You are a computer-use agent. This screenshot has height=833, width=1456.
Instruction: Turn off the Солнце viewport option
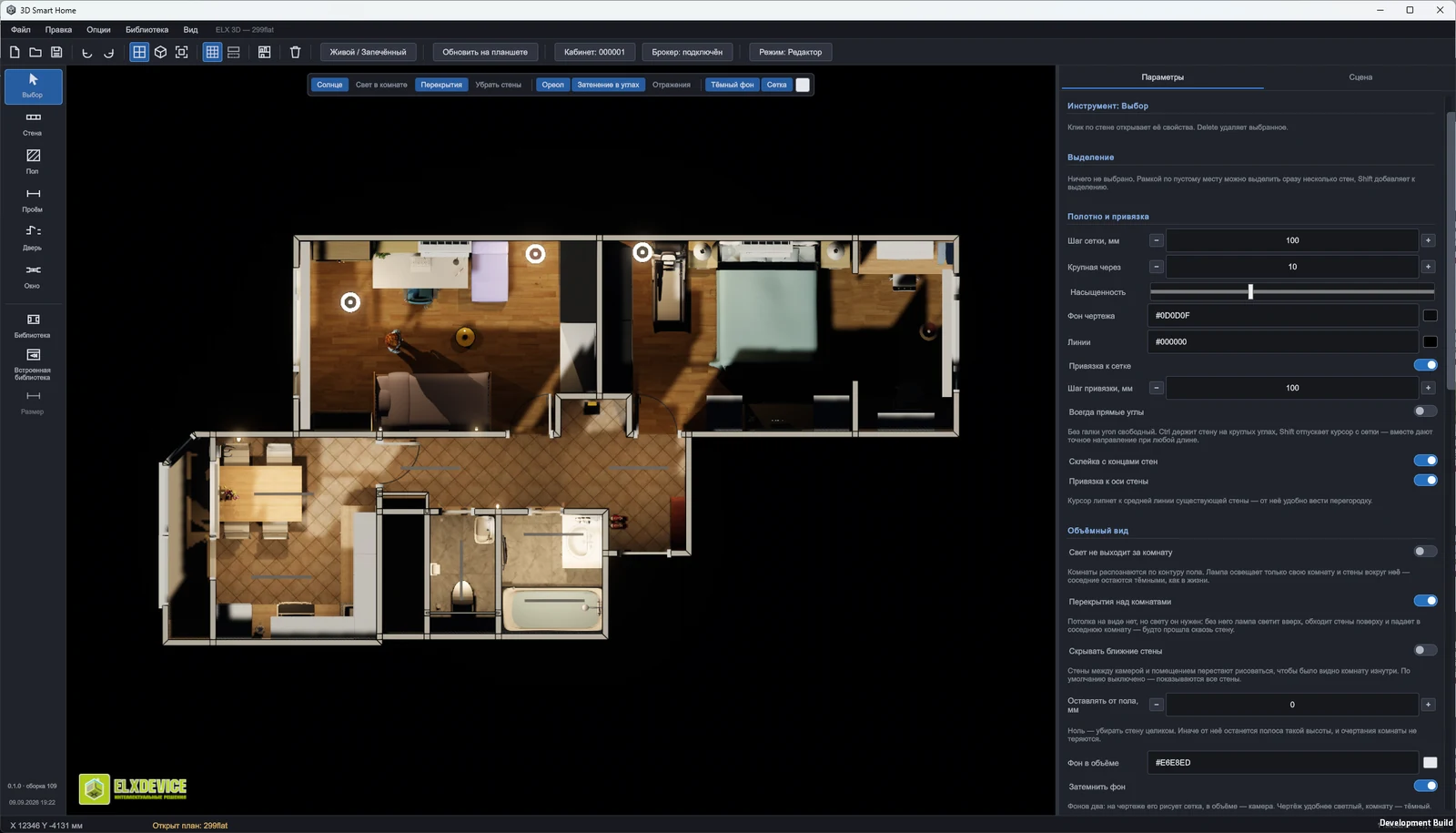coord(329,85)
